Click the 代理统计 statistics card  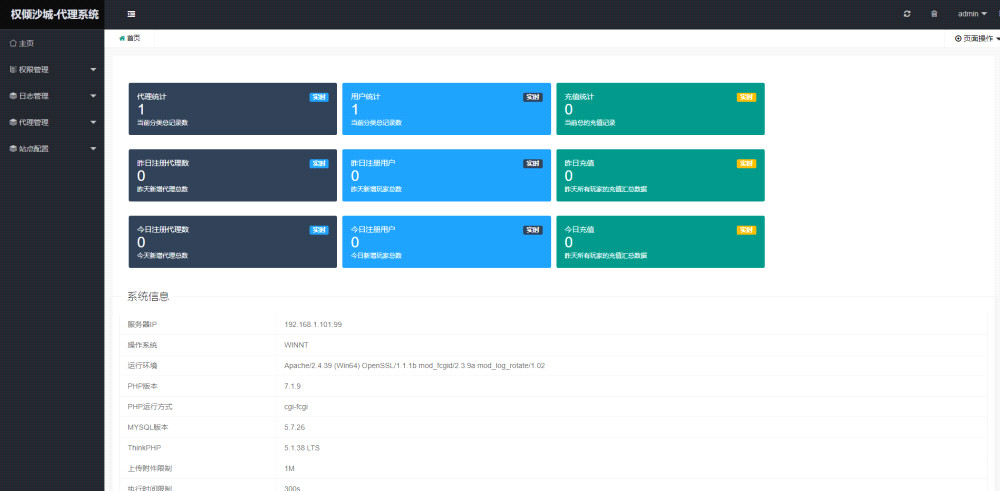tap(232, 109)
